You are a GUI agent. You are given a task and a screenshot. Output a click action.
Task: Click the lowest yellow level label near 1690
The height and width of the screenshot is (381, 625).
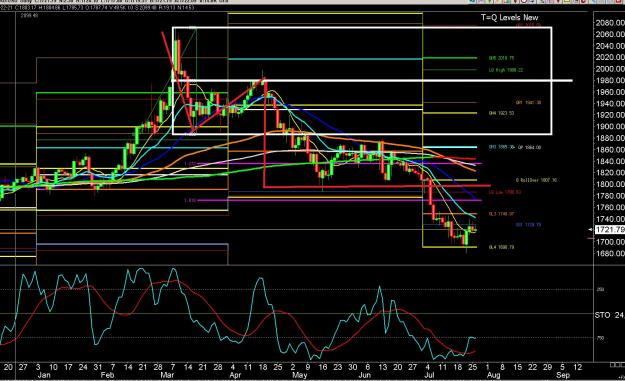[501, 247]
